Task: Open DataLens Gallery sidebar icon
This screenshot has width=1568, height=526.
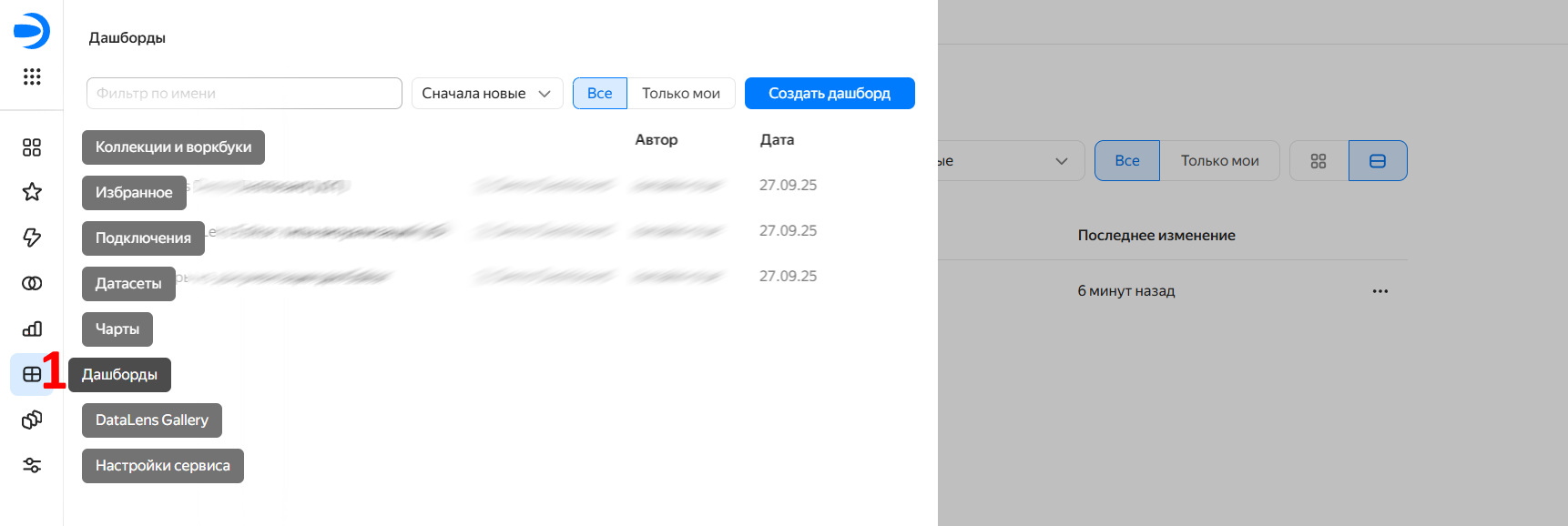Action: tap(32, 420)
